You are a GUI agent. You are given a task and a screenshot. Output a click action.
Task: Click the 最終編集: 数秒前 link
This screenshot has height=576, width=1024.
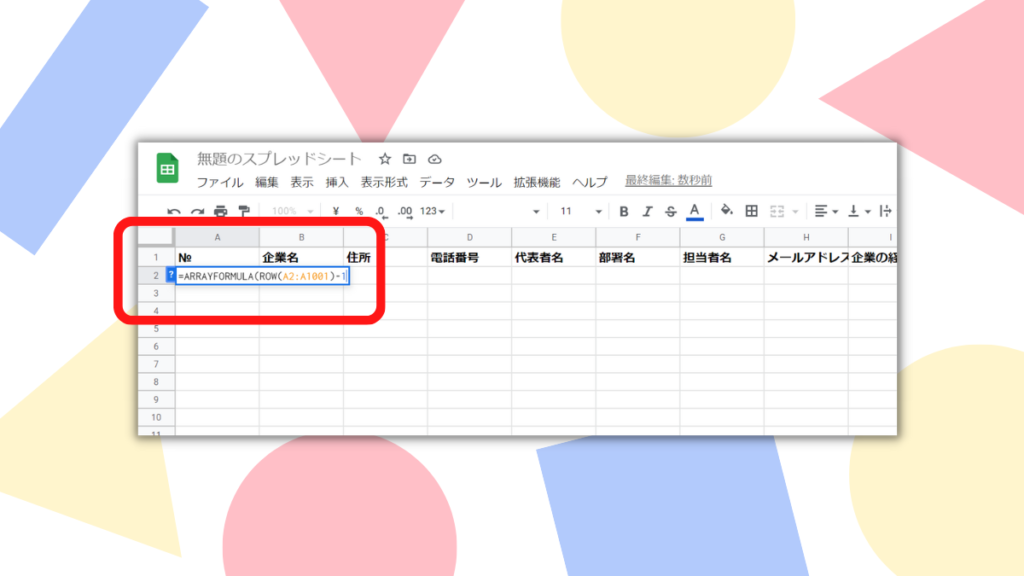[x=668, y=181]
